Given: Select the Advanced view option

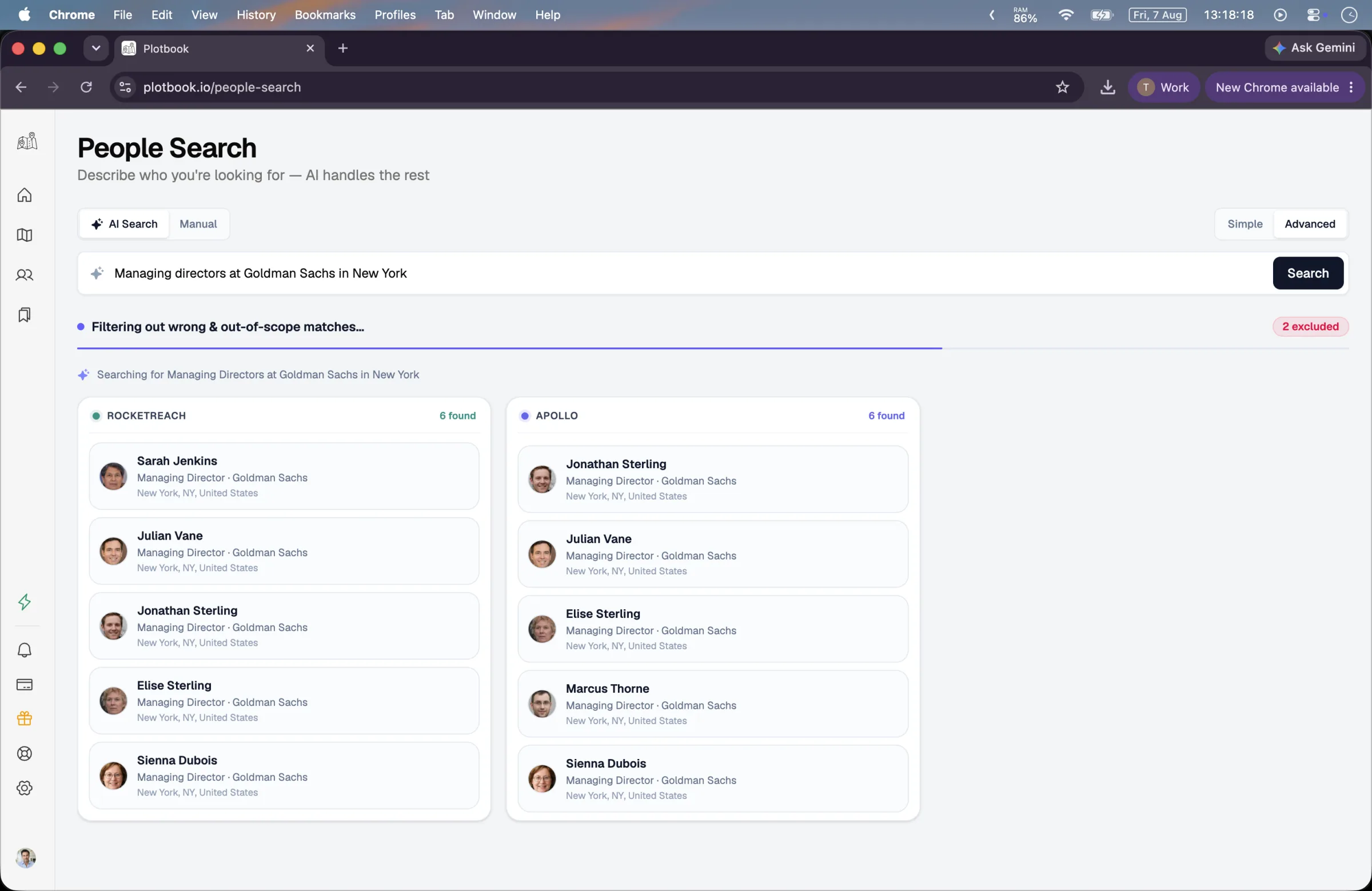Looking at the screenshot, I should pos(1310,223).
